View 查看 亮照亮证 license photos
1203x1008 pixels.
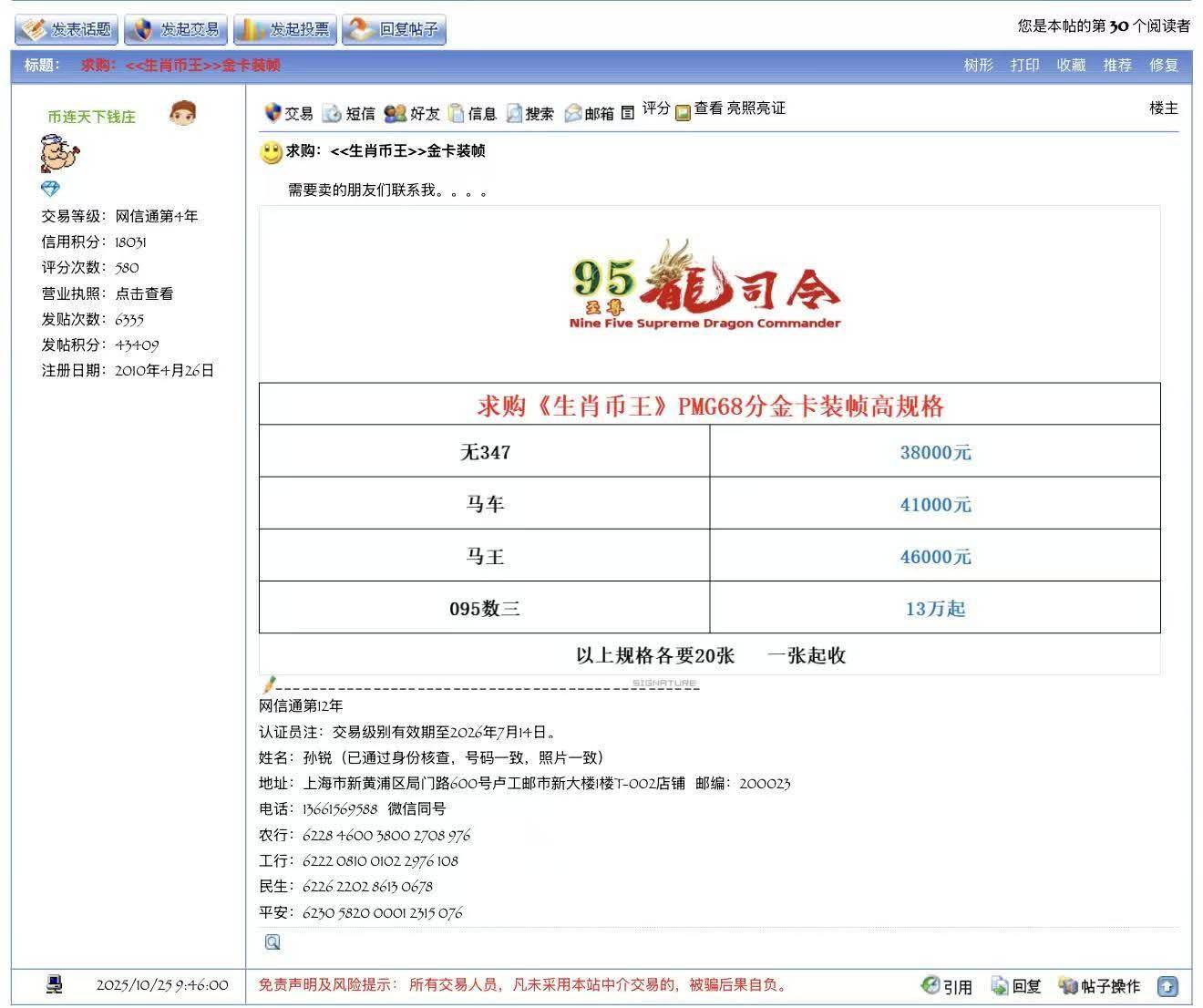coord(738,108)
